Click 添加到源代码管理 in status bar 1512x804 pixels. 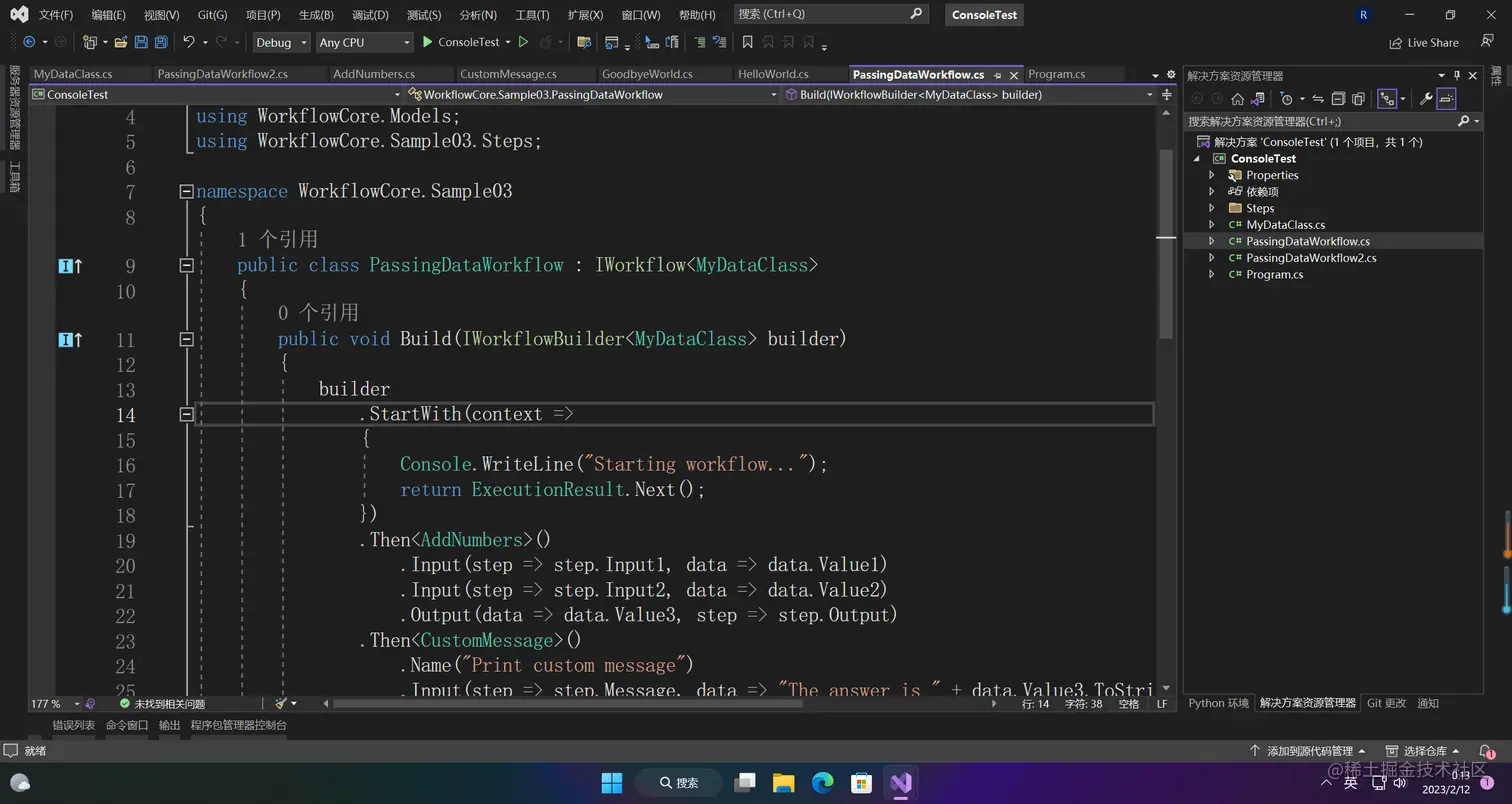1309,751
